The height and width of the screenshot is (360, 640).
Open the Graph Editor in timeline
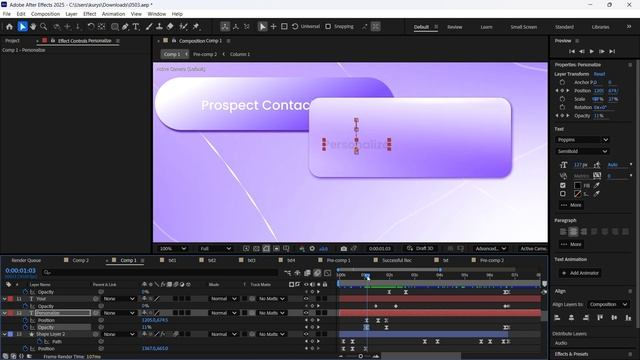pos(327,273)
